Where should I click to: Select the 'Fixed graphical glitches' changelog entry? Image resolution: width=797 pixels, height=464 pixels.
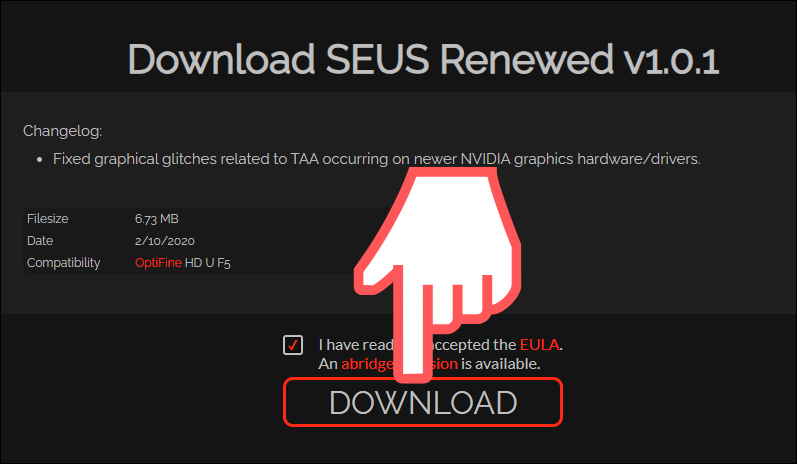tap(377, 159)
